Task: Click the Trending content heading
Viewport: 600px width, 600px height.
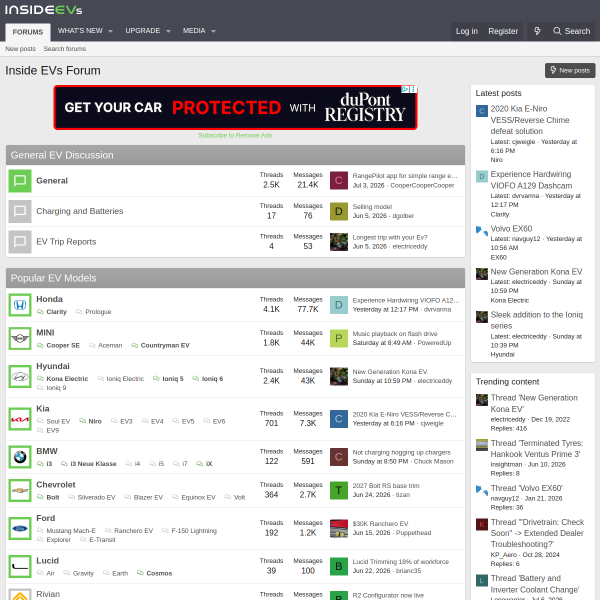Action: click(x=507, y=382)
